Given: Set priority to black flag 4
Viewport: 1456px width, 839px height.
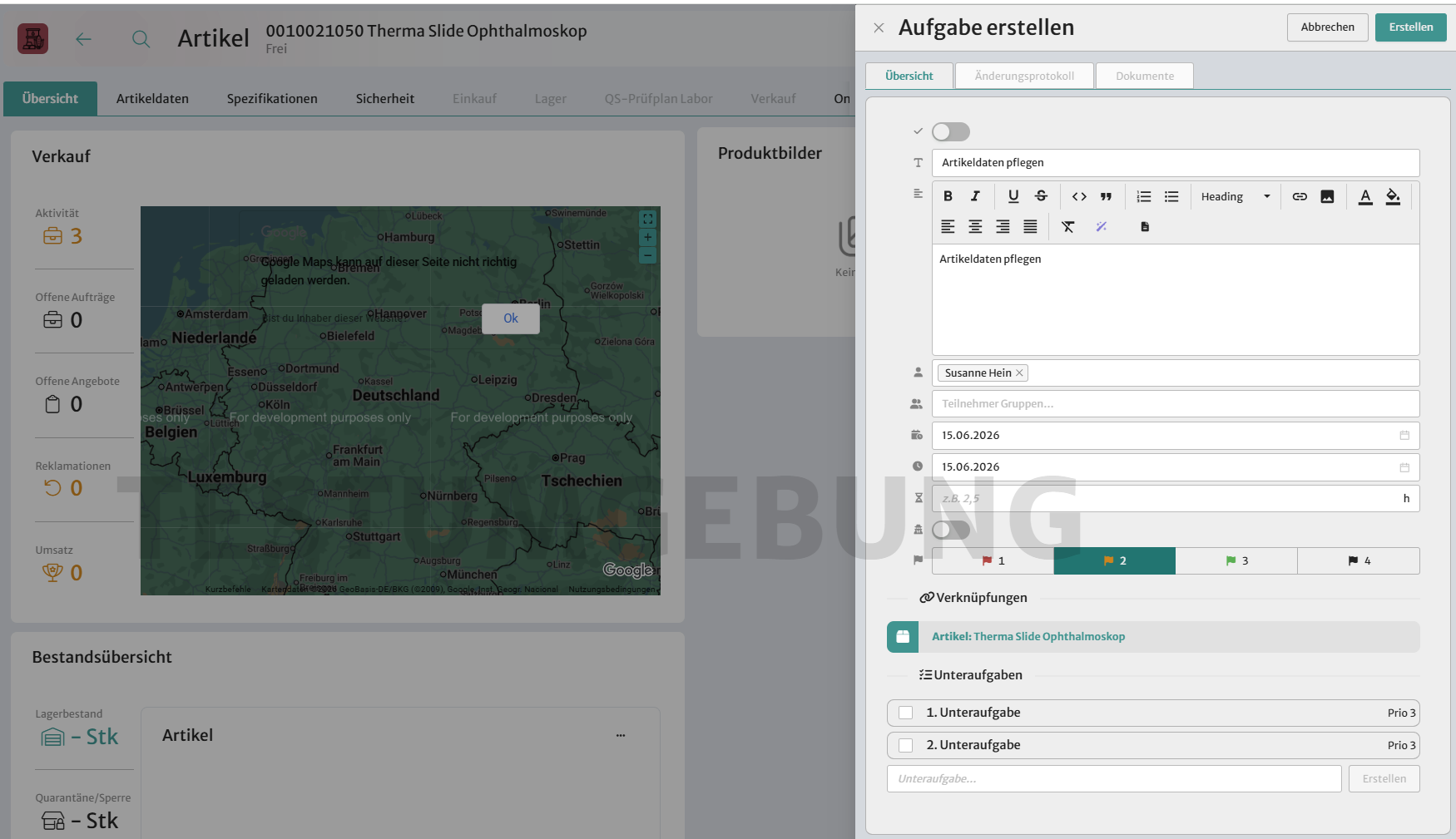Looking at the screenshot, I should (1359, 561).
